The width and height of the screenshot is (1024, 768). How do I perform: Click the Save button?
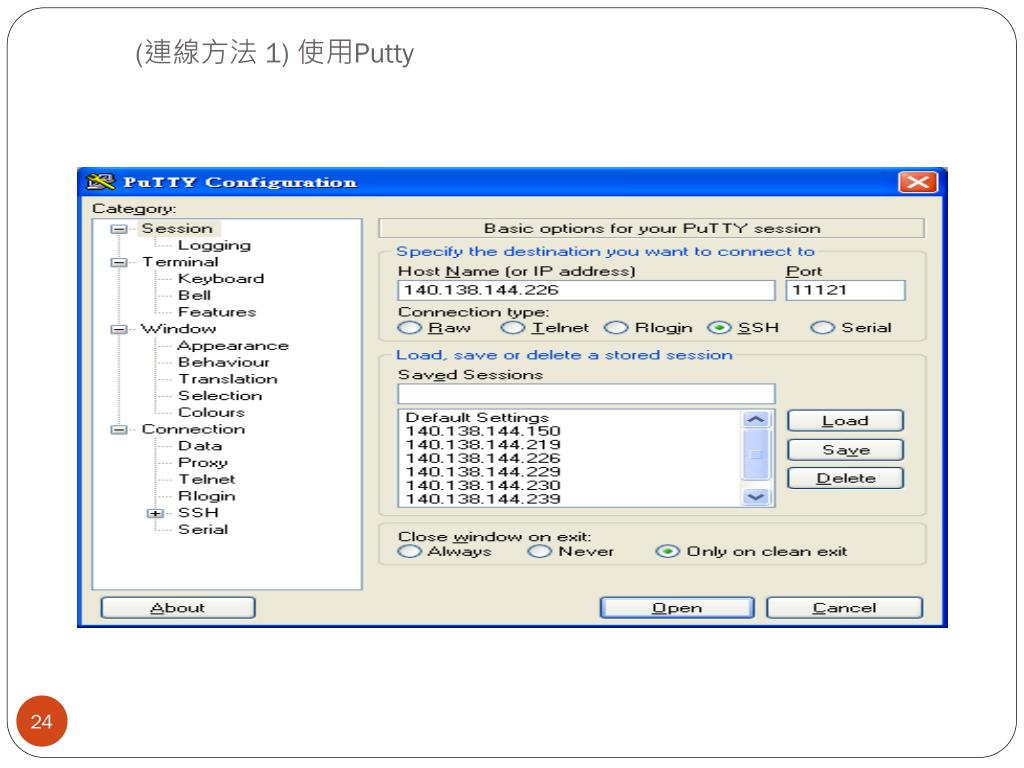[x=846, y=450]
